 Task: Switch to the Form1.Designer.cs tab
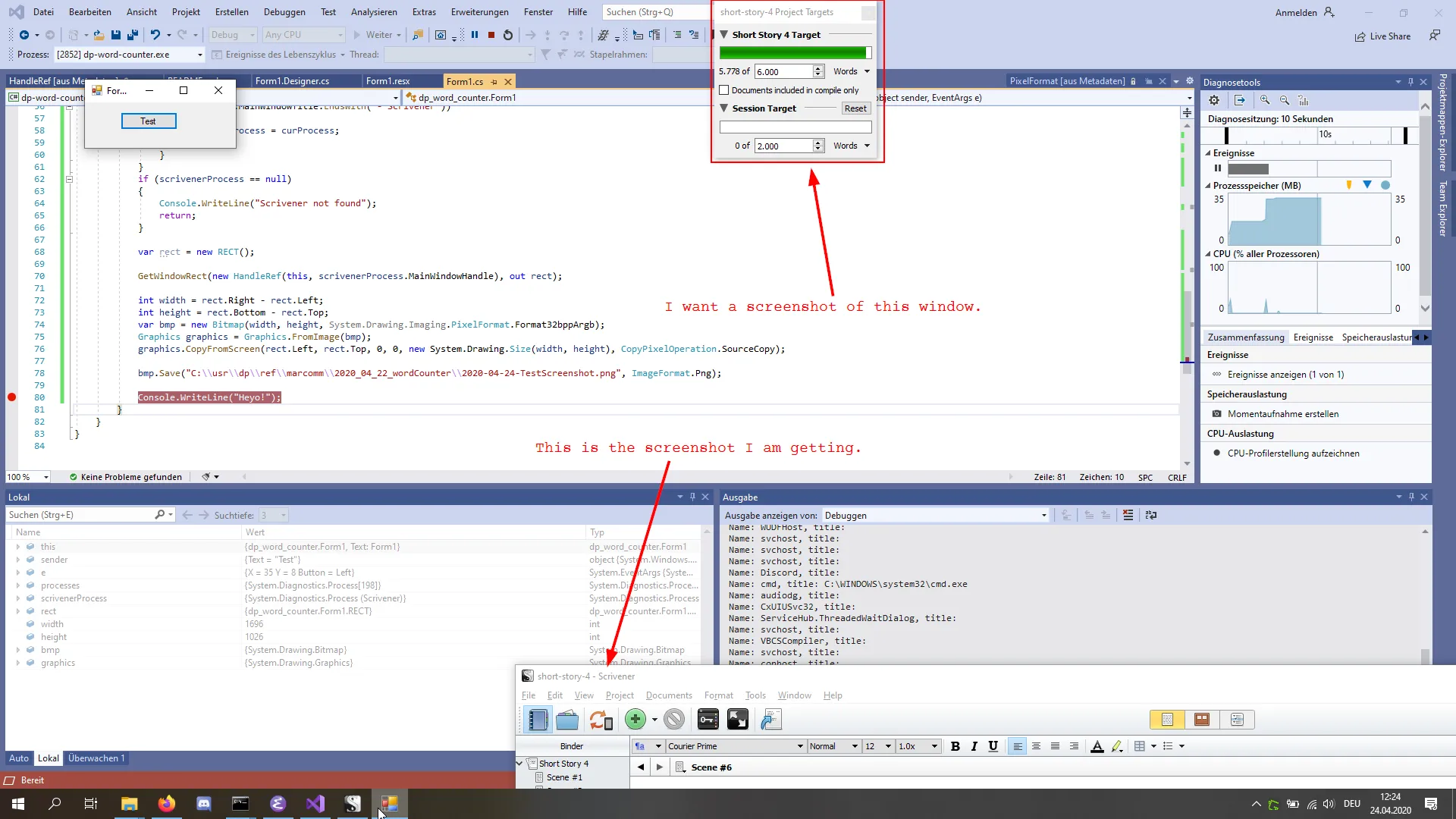pyautogui.click(x=292, y=81)
